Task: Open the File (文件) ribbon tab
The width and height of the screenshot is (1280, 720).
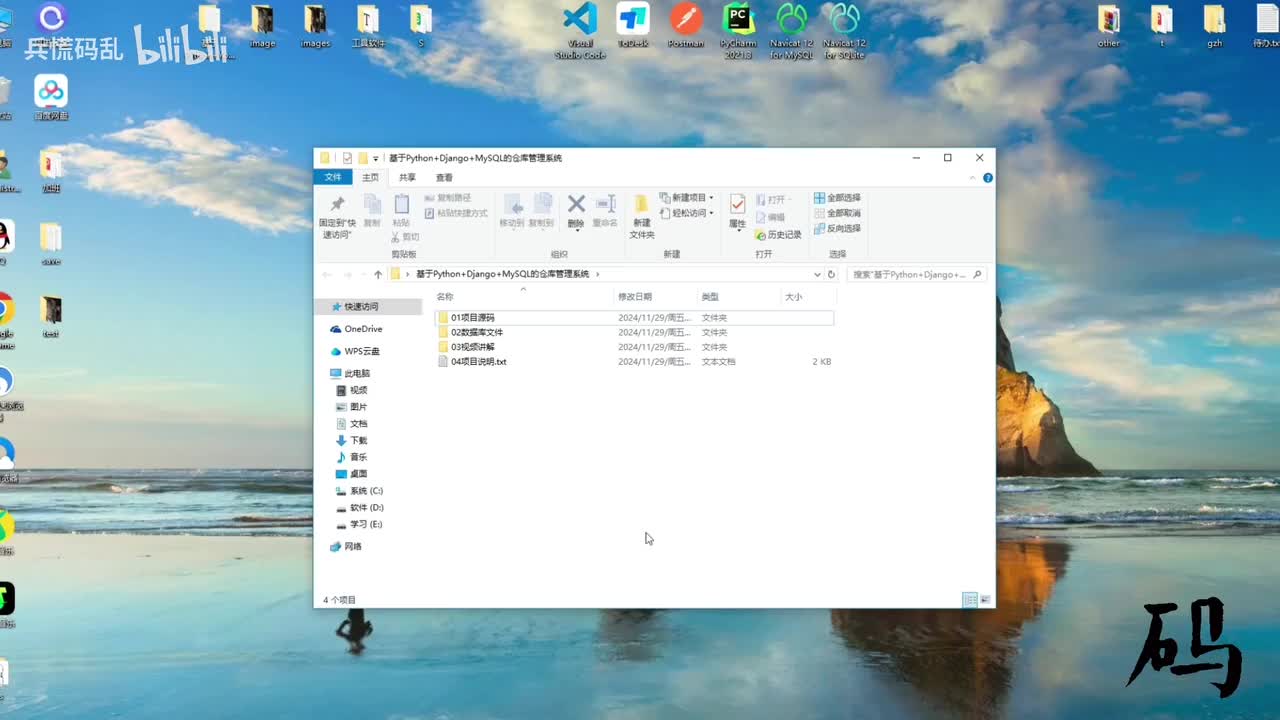Action: (333, 177)
